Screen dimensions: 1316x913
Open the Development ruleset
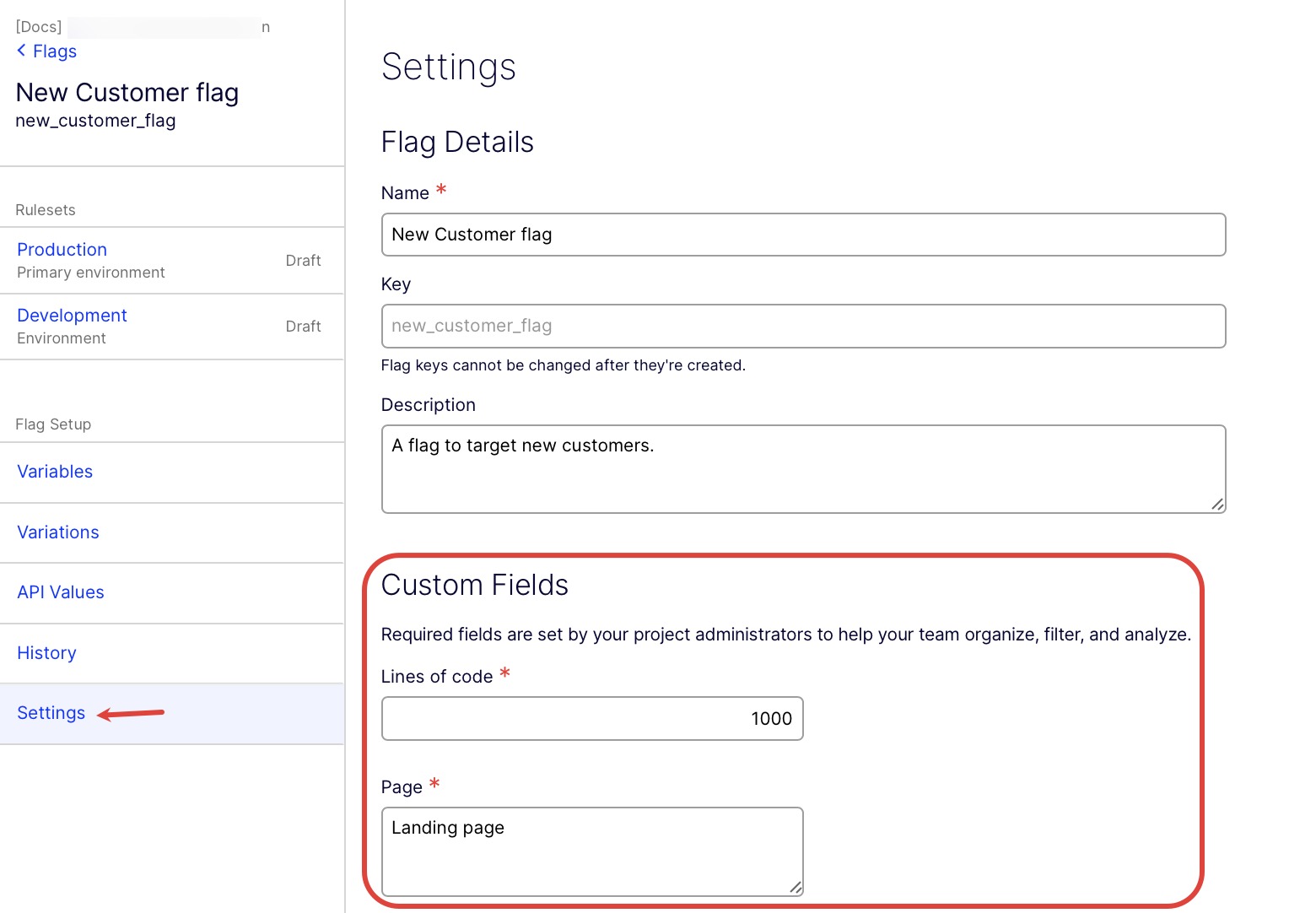pyautogui.click(x=72, y=316)
